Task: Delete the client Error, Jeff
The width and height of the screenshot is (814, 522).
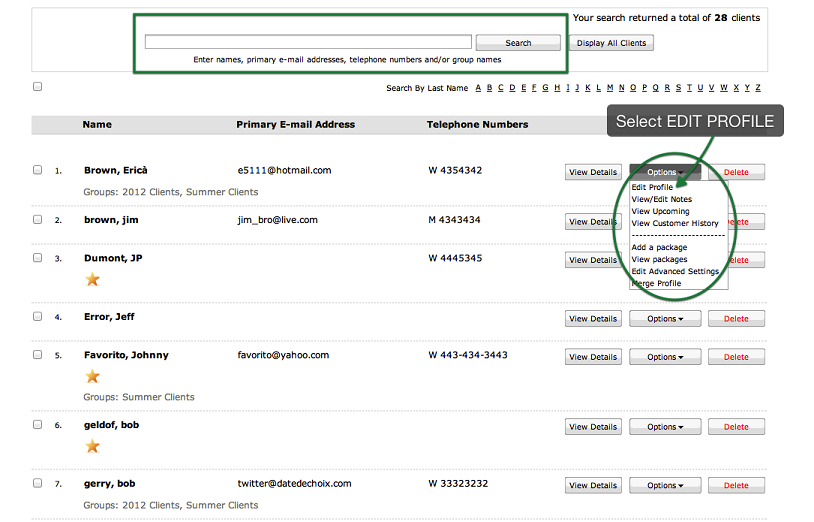Action: [x=736, y=319]
